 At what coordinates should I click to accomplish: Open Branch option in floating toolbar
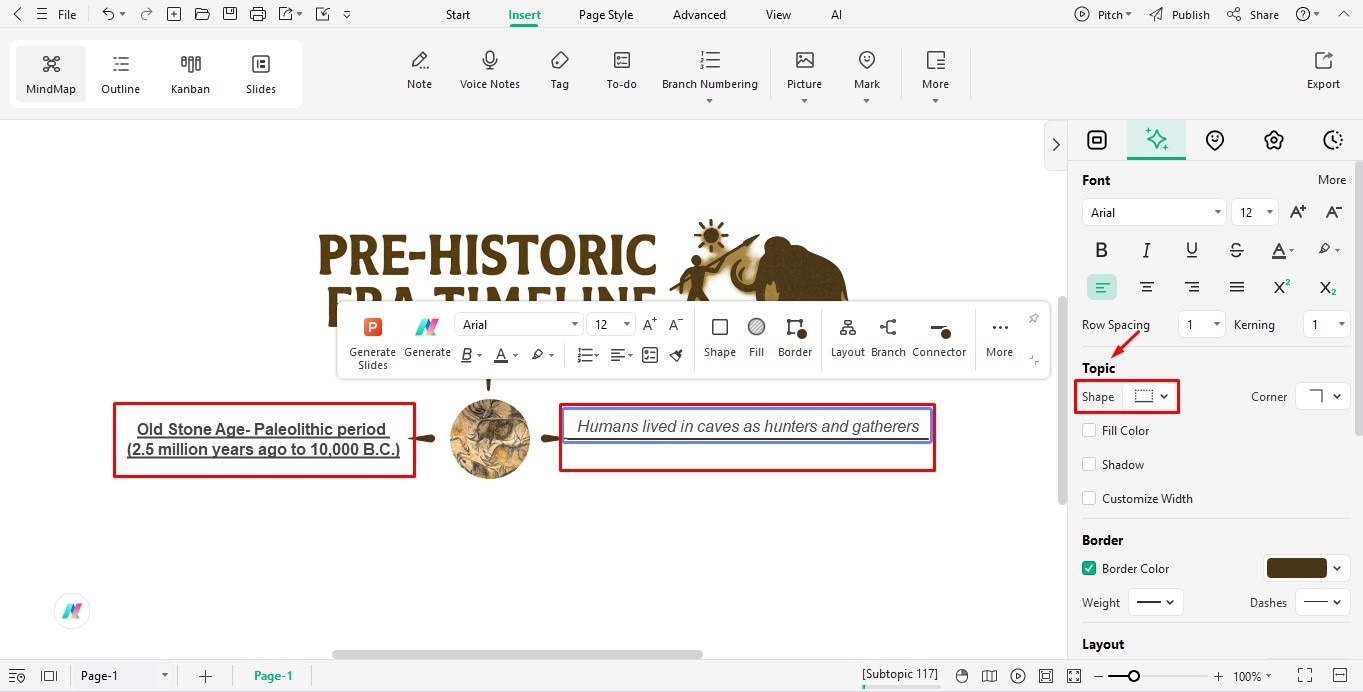(888, 337)
